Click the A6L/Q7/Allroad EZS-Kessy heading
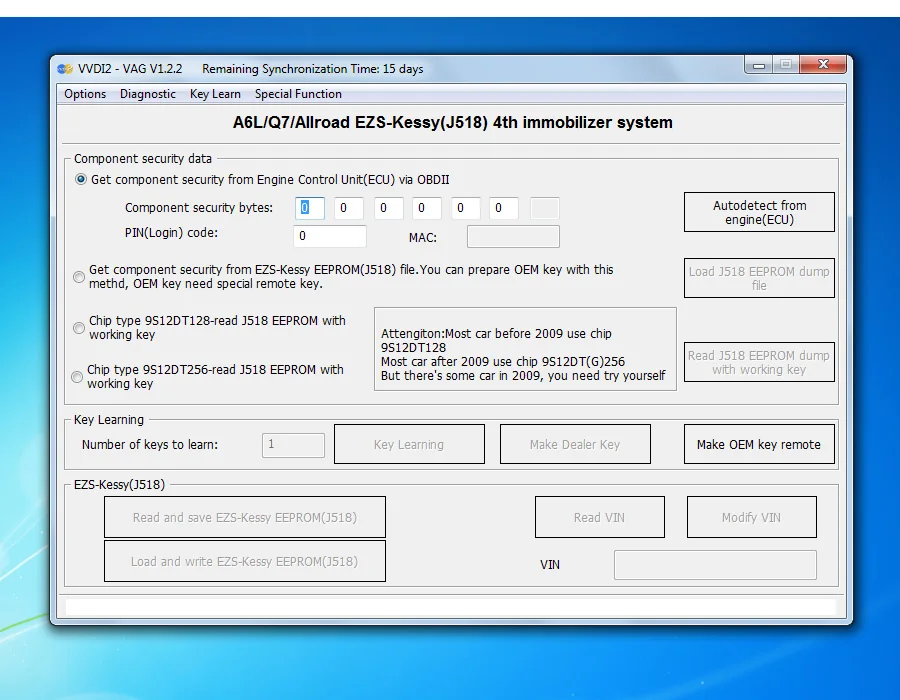 (452, 122)
